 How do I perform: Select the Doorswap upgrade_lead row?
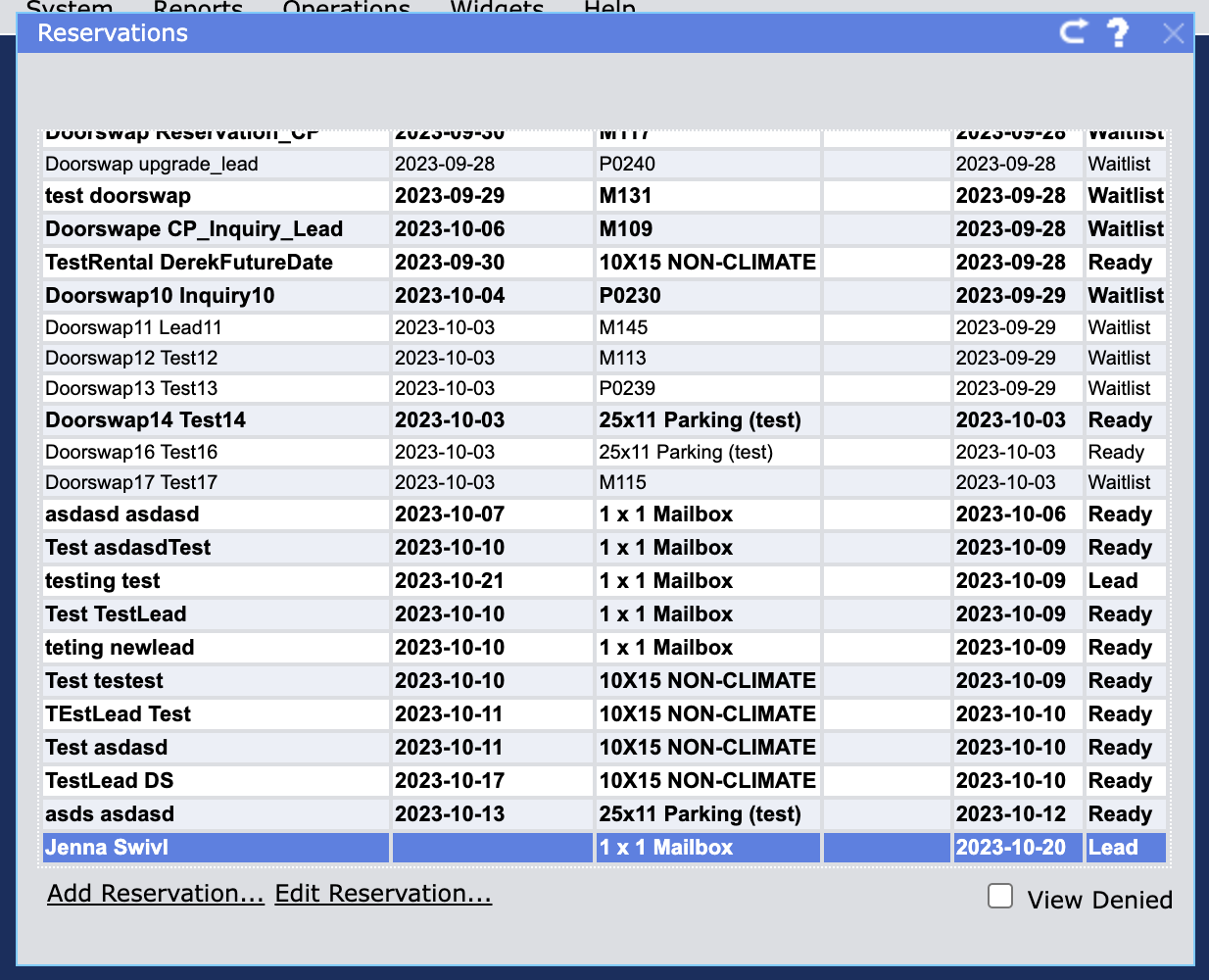[152, 164]
